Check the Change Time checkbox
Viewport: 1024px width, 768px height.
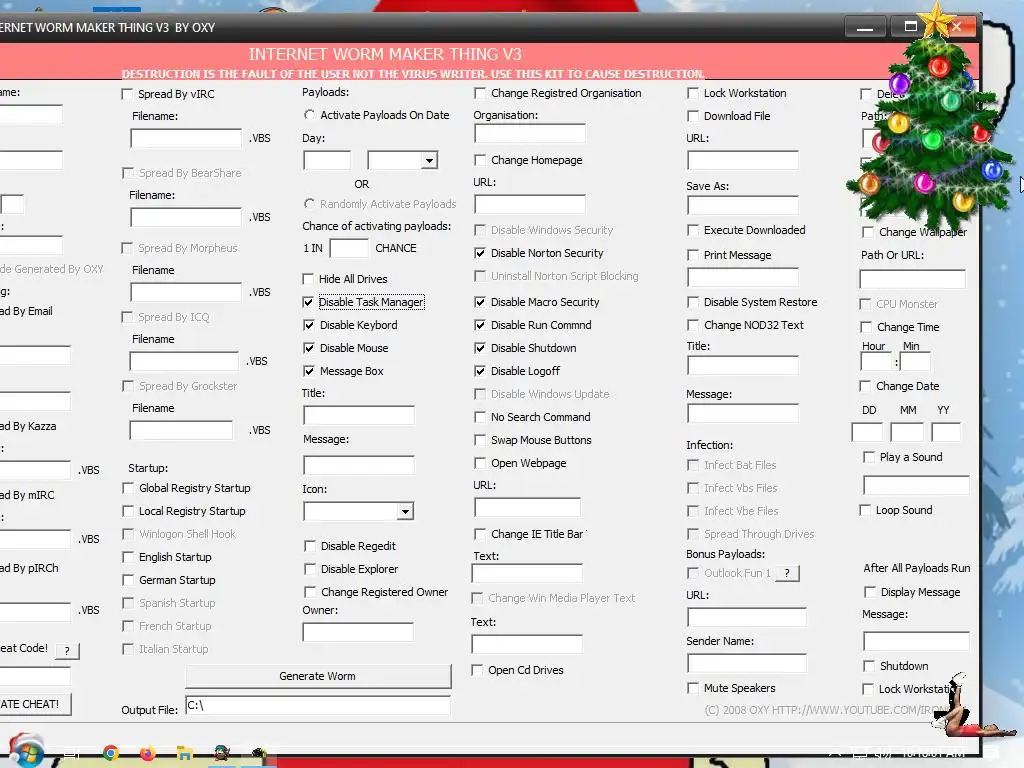(866, 327)
